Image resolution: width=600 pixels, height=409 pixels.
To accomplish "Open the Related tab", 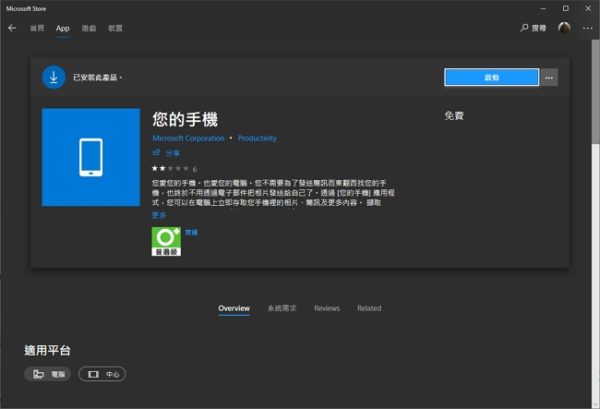I will pos(369,308).
